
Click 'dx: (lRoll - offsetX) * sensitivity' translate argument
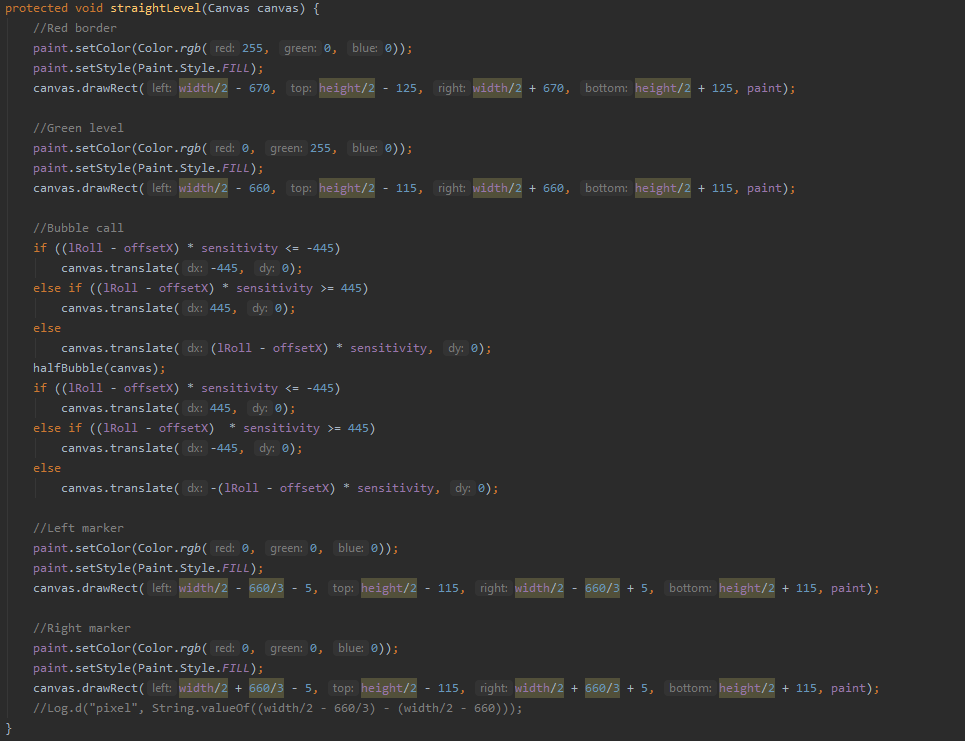[306, 348]
